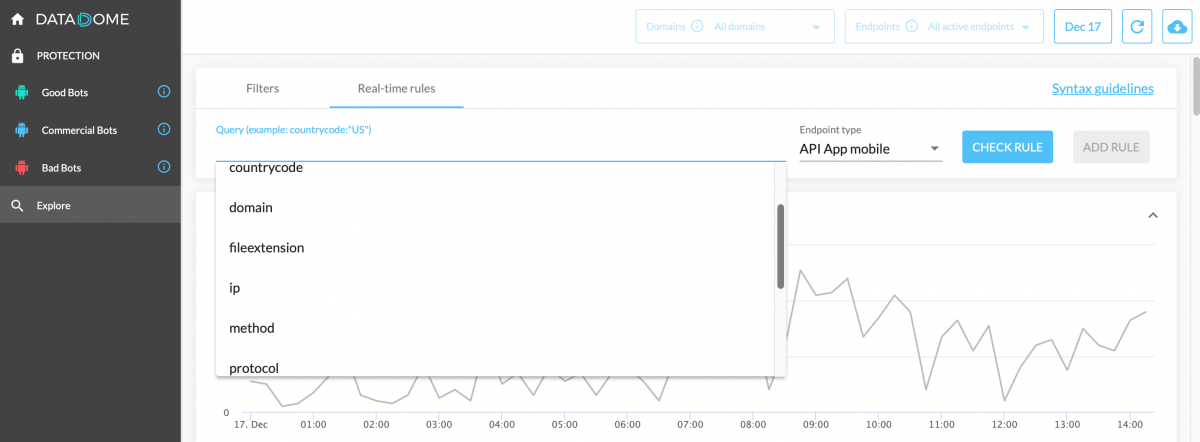Select the Real-time rules tab

coord(396,88)
